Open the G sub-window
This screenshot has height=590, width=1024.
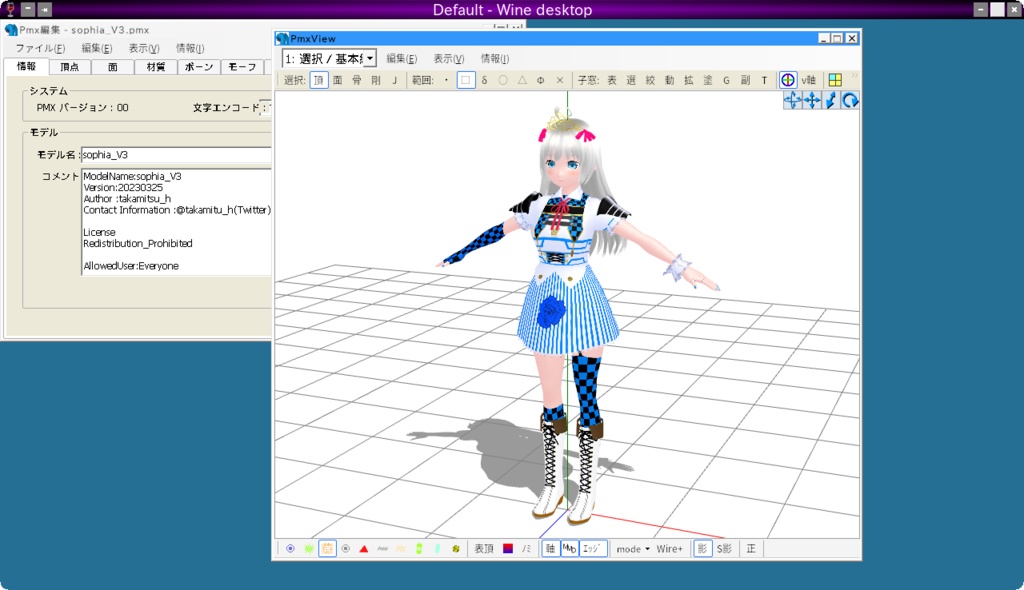click(x=726, y=80)
